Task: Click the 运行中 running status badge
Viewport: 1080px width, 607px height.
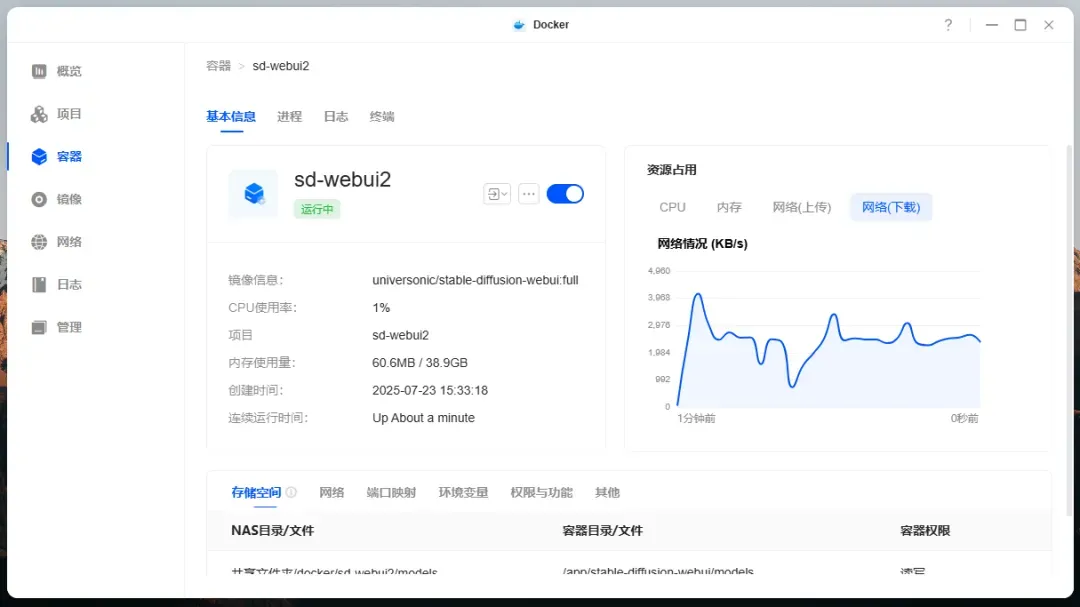Action: (317, 209)
